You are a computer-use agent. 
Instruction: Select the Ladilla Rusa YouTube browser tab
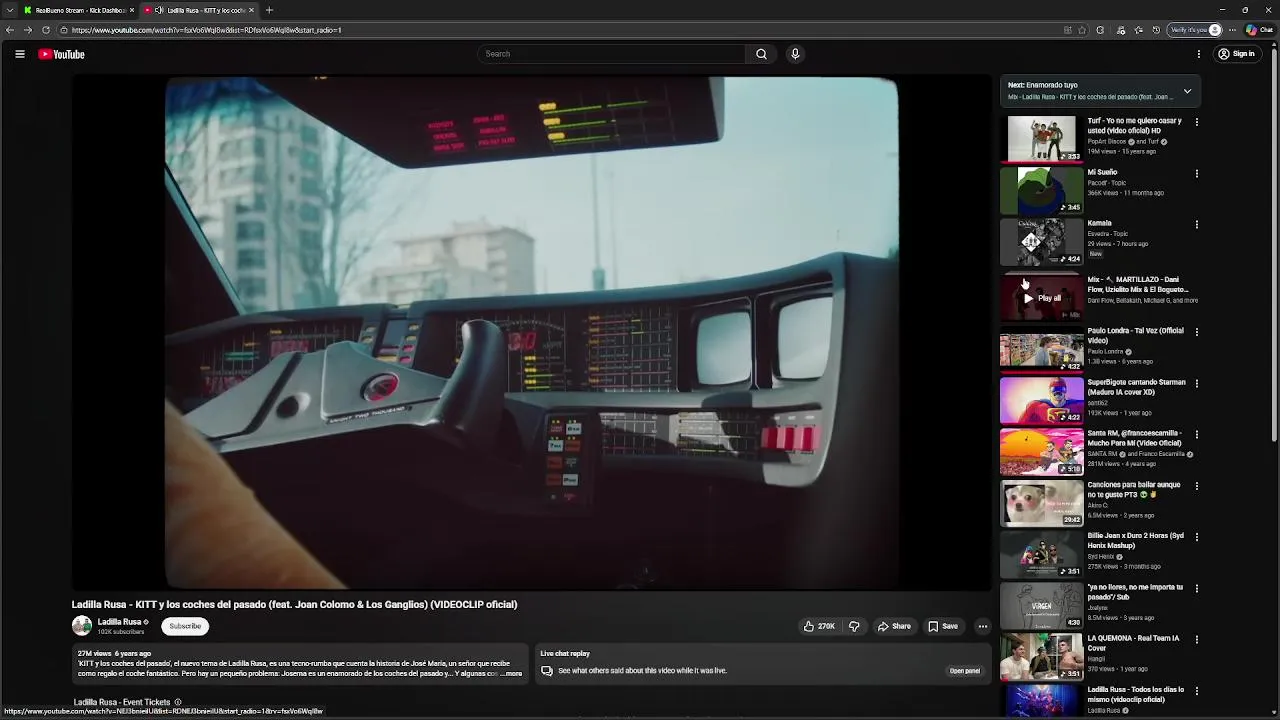(x=202, y=10)
